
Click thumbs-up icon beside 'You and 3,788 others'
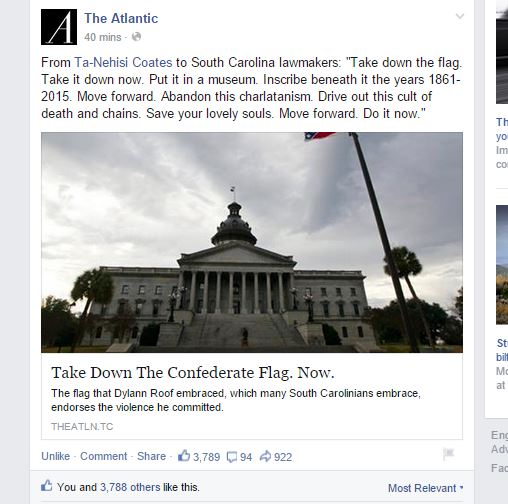tap(47, 486)
